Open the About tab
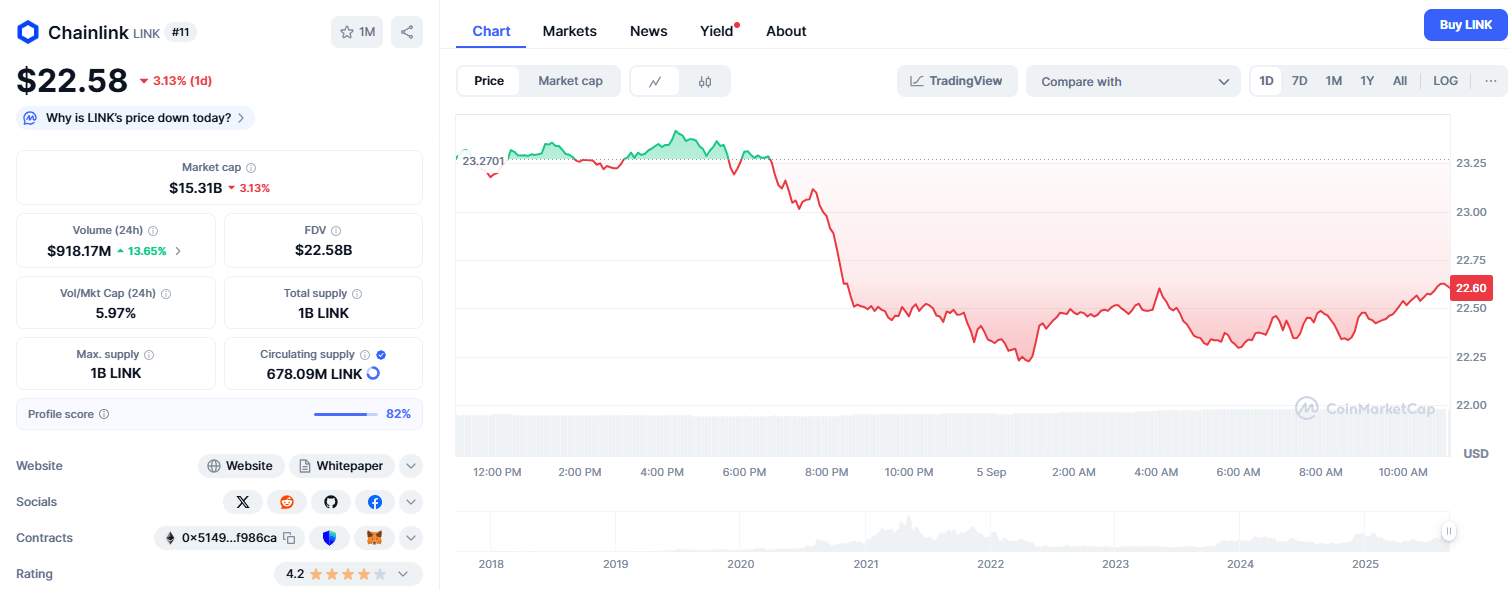The width and height of the screenshot is (1510, 590). point(786,31)
